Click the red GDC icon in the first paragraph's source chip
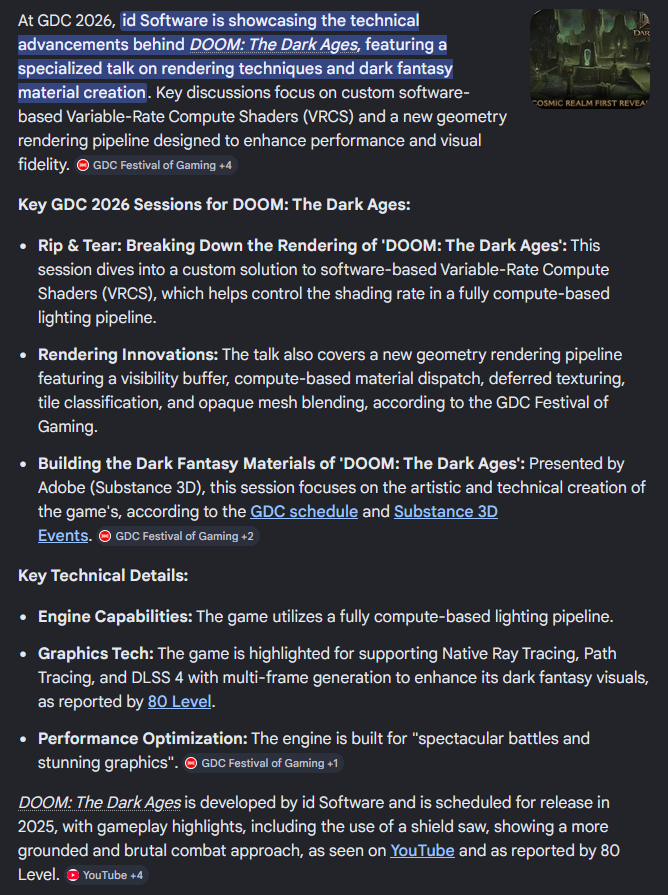 click(x=83, y=165)
